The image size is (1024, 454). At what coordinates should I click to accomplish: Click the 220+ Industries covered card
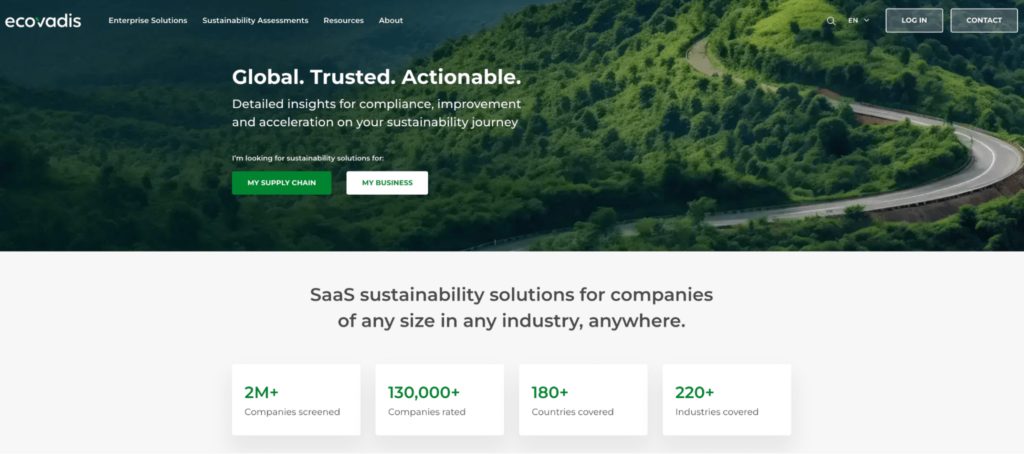tap(727, 400)
